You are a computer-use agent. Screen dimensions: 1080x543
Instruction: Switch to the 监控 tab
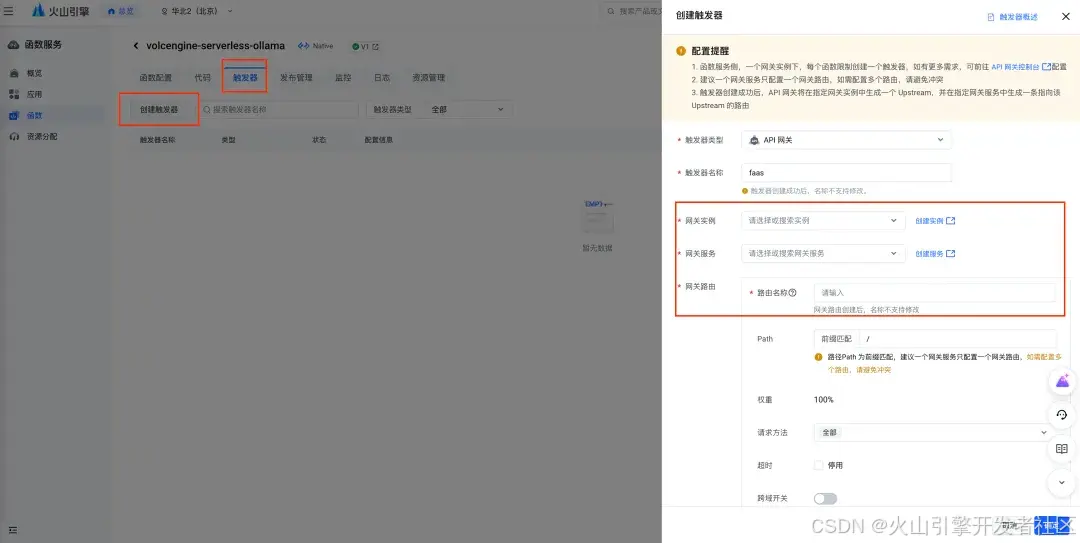pos(343,78)
